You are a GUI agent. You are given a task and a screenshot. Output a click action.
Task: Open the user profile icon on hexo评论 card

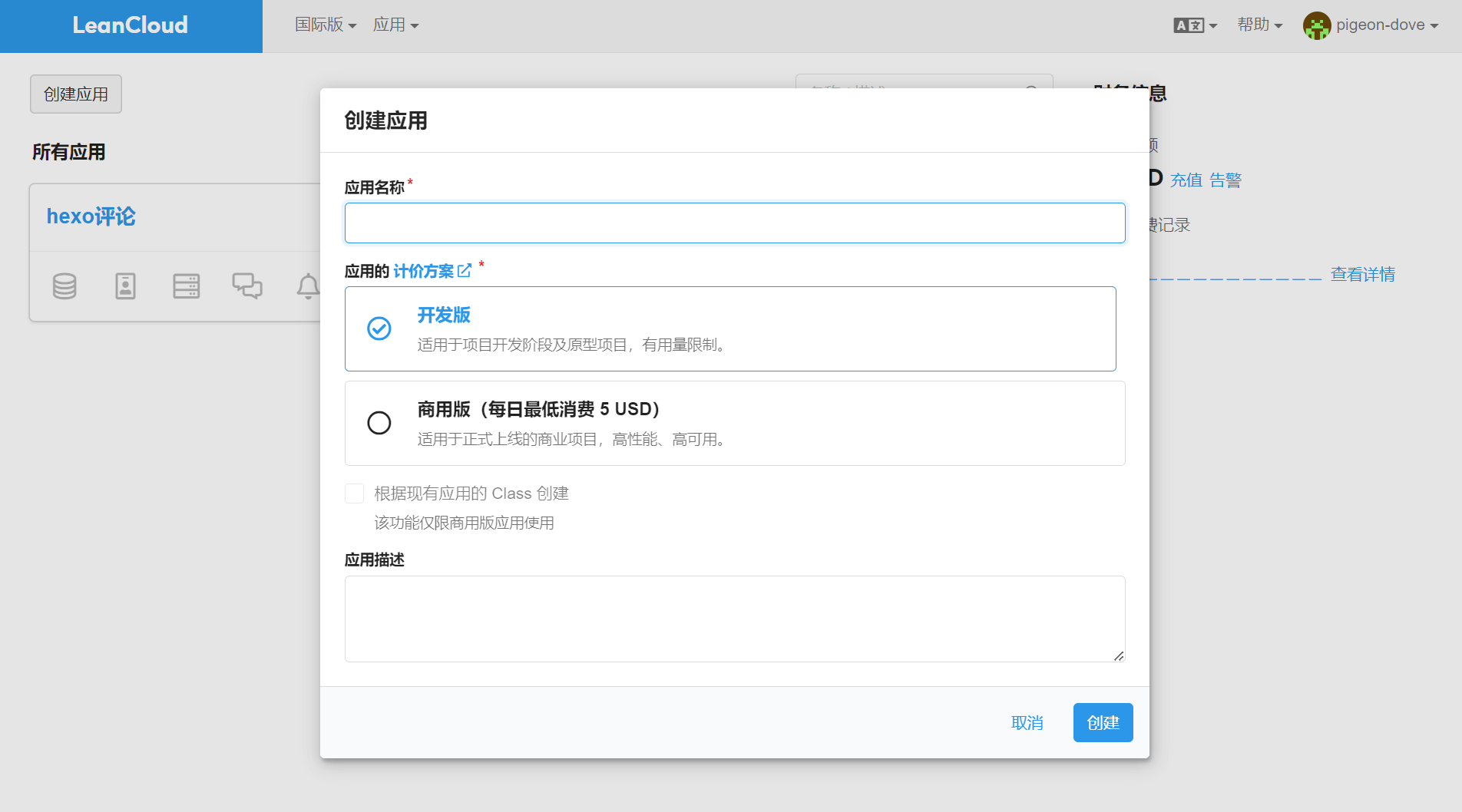(x=125, y=286)
